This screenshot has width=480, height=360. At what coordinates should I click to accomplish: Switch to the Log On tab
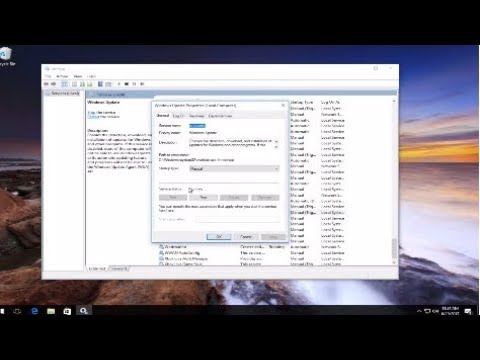point(178,116)
